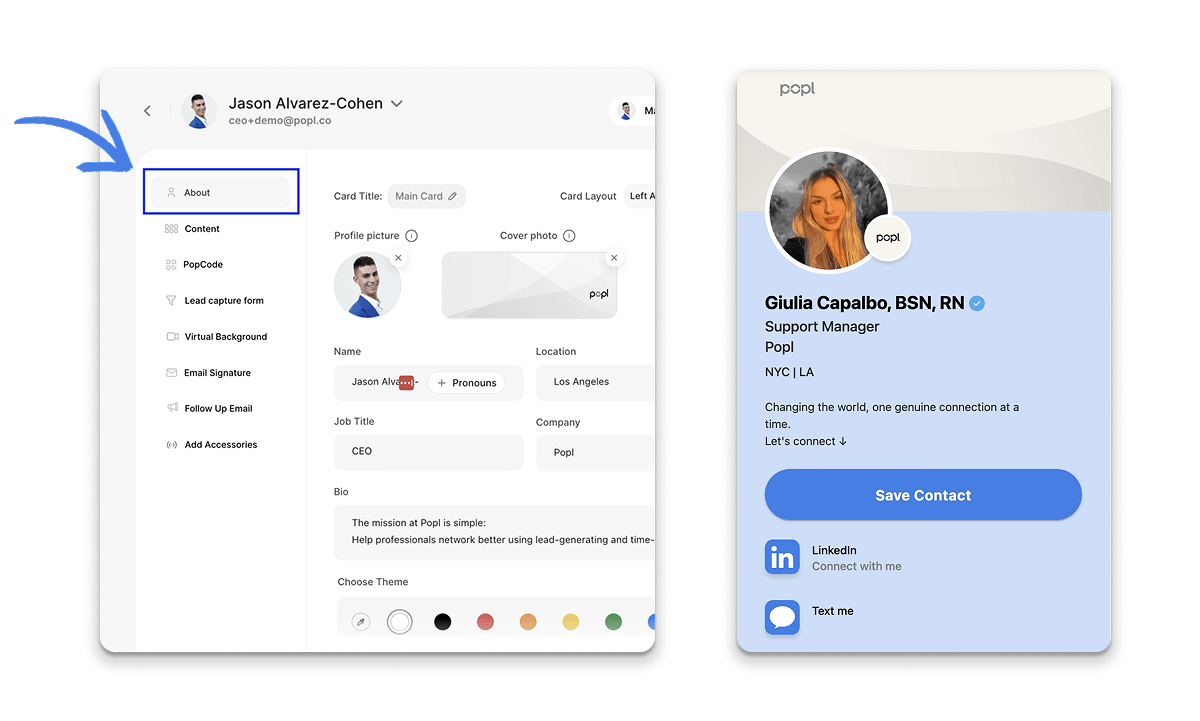Click the Email Signature envelope icon
The image size is (1200, 721).
click(171, 373)
